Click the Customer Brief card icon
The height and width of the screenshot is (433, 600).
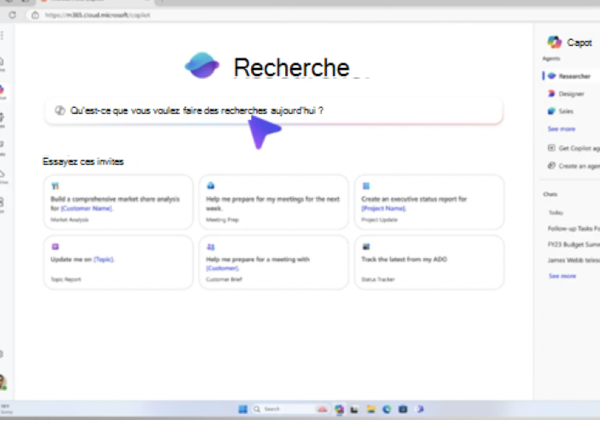(x=210, y=247)
